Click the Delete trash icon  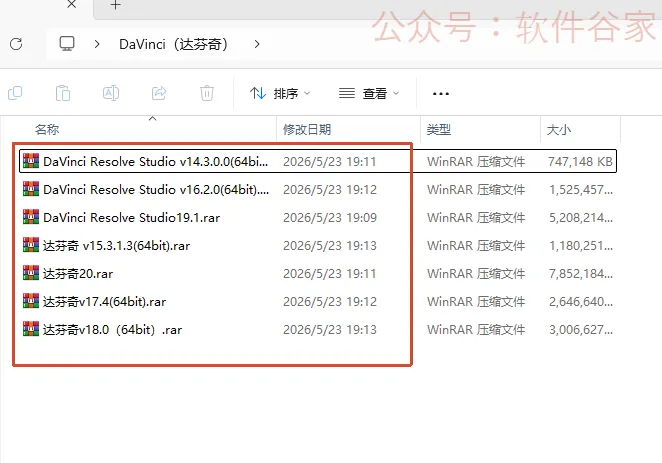(207, 93)
